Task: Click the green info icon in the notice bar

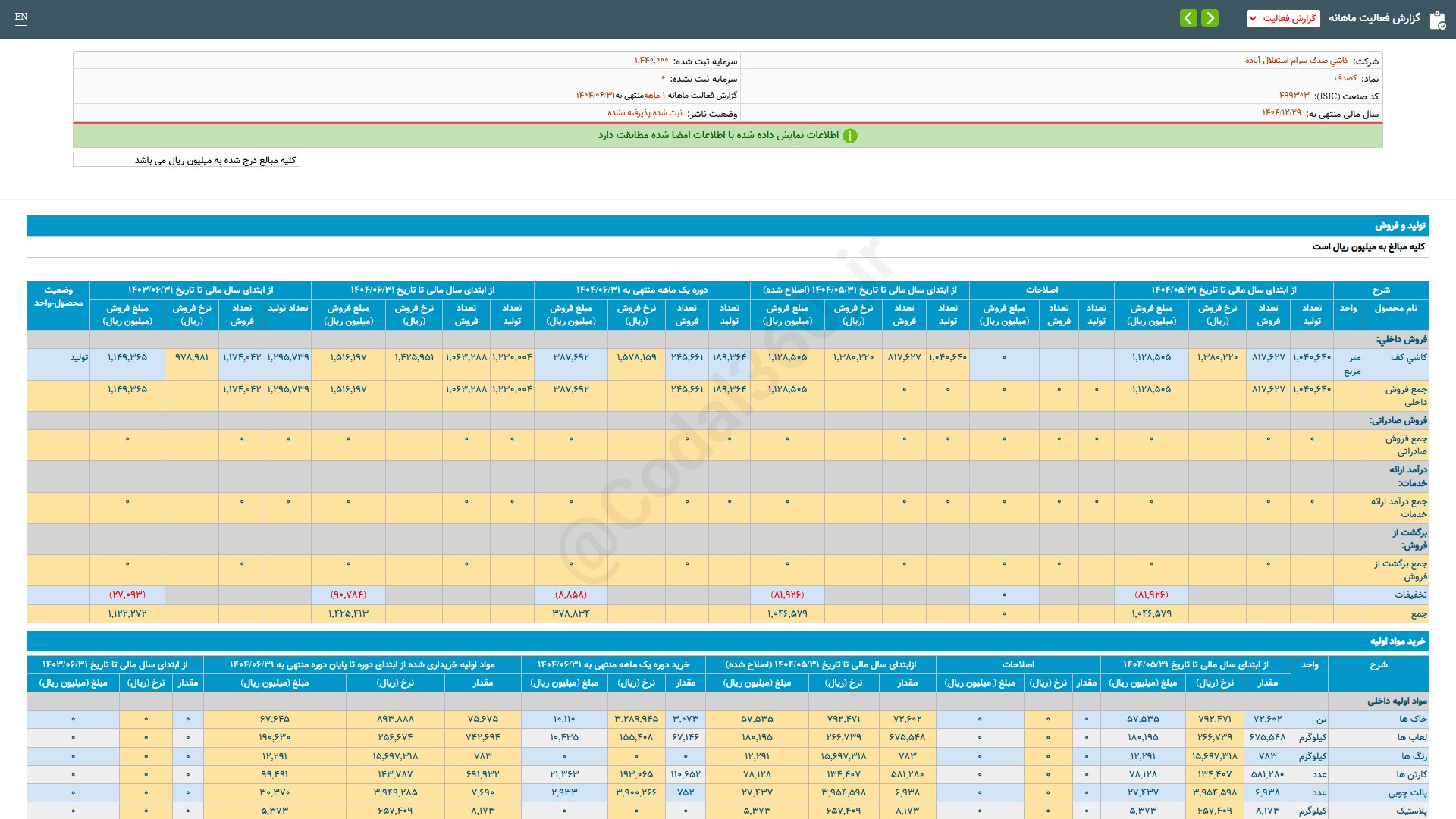Action: point(850,136)
